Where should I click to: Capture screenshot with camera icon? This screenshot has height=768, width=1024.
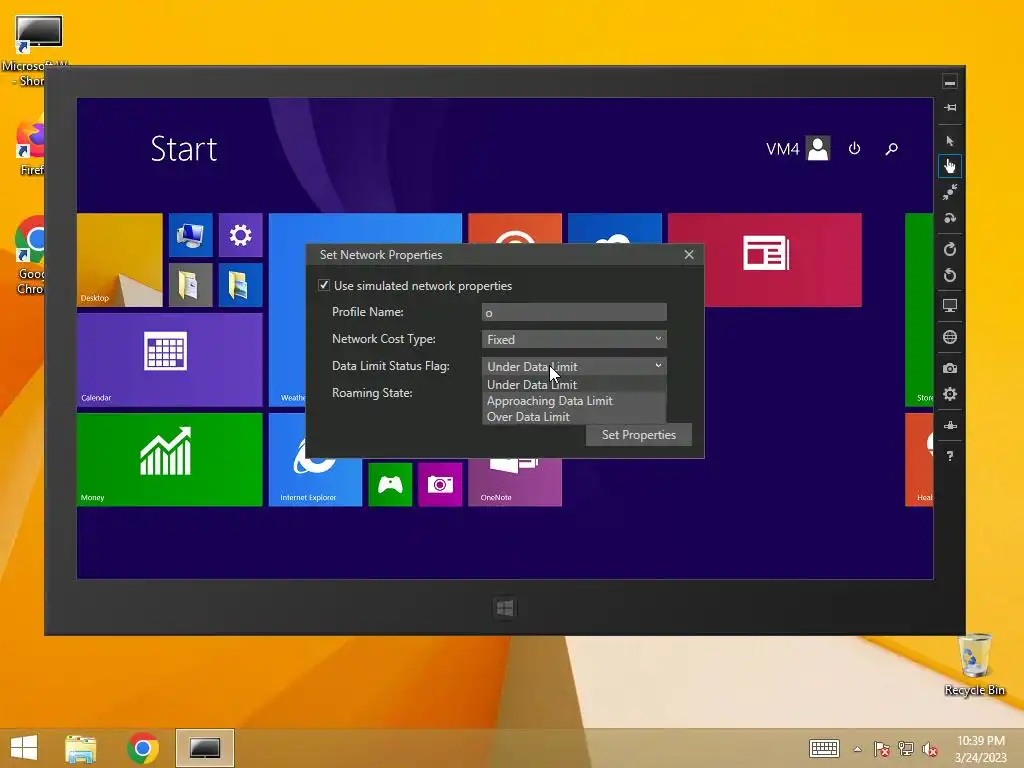click(950, 368)
